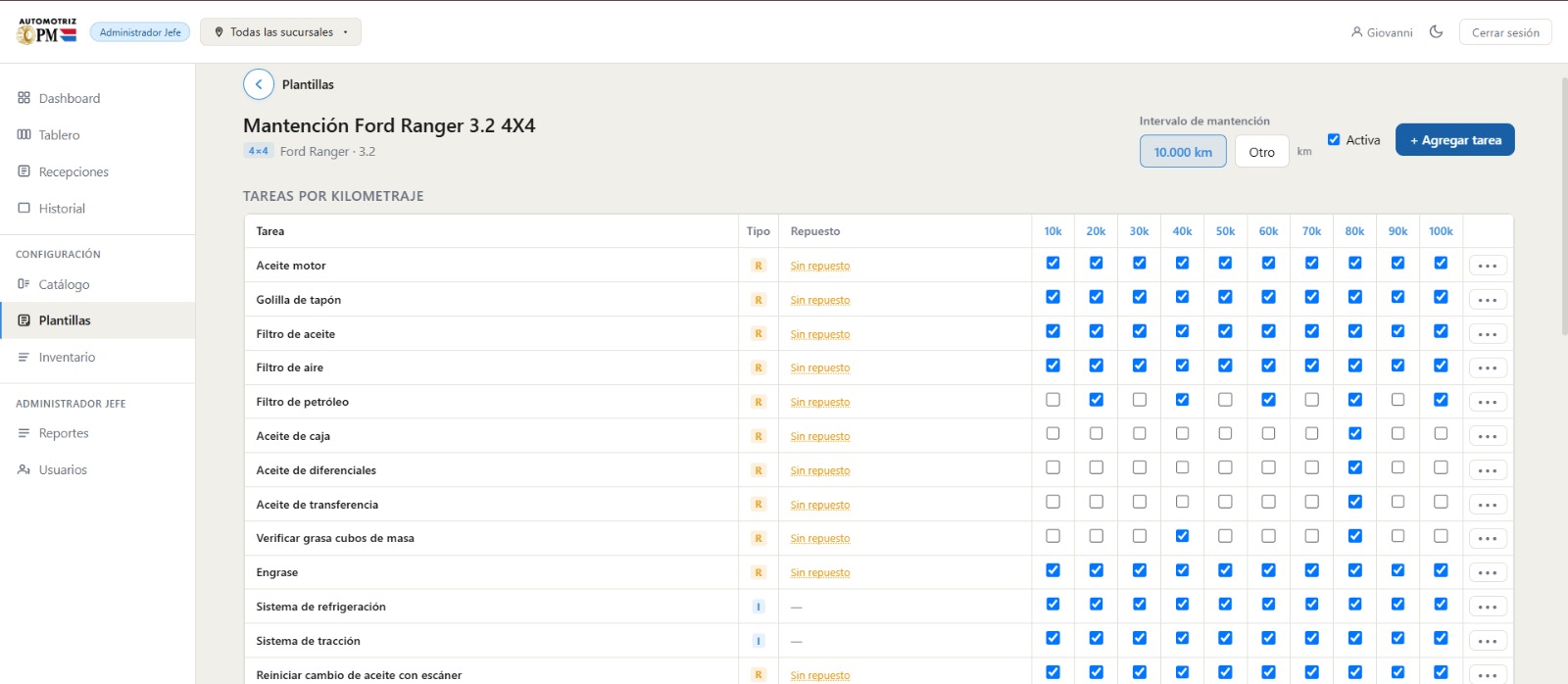Click the Inventario sidebar icon
The height and width of the screenshot is (684, 1568).
24,357
